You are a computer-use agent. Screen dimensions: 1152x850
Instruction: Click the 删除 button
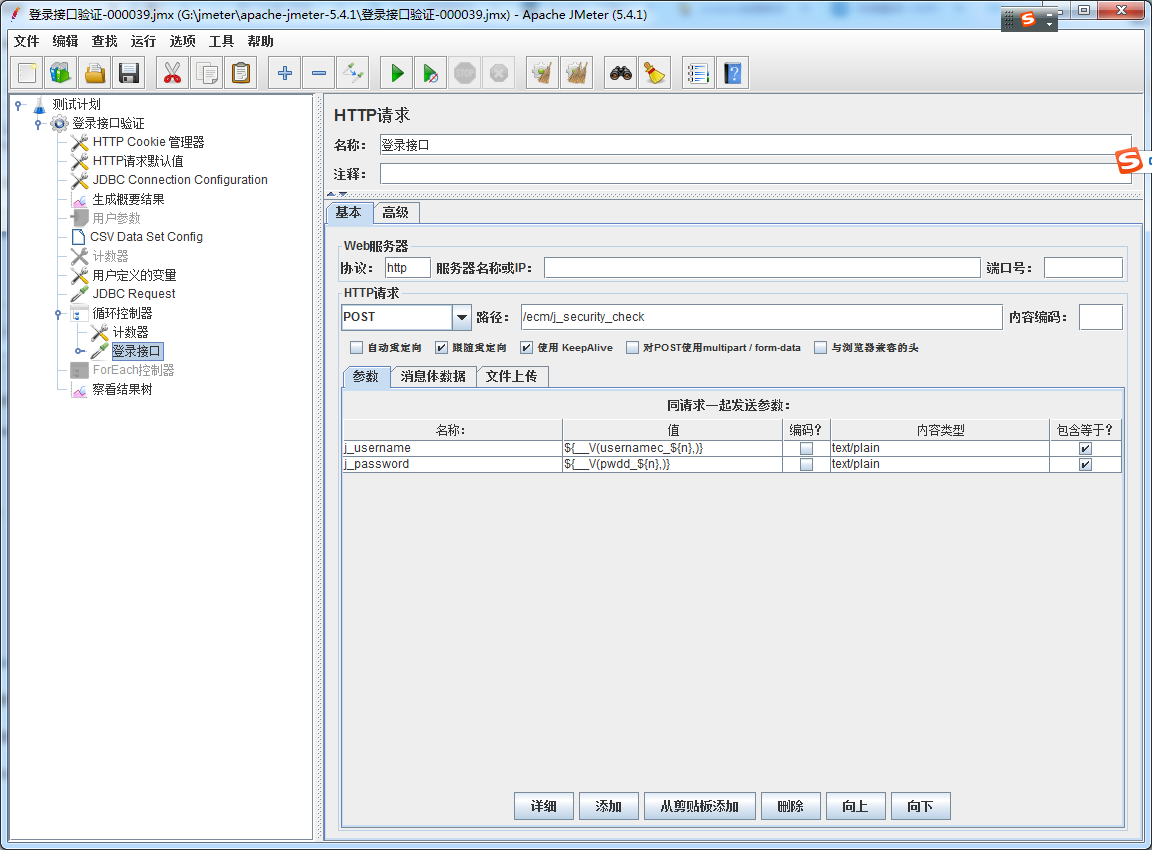click(x=791, y=806)
